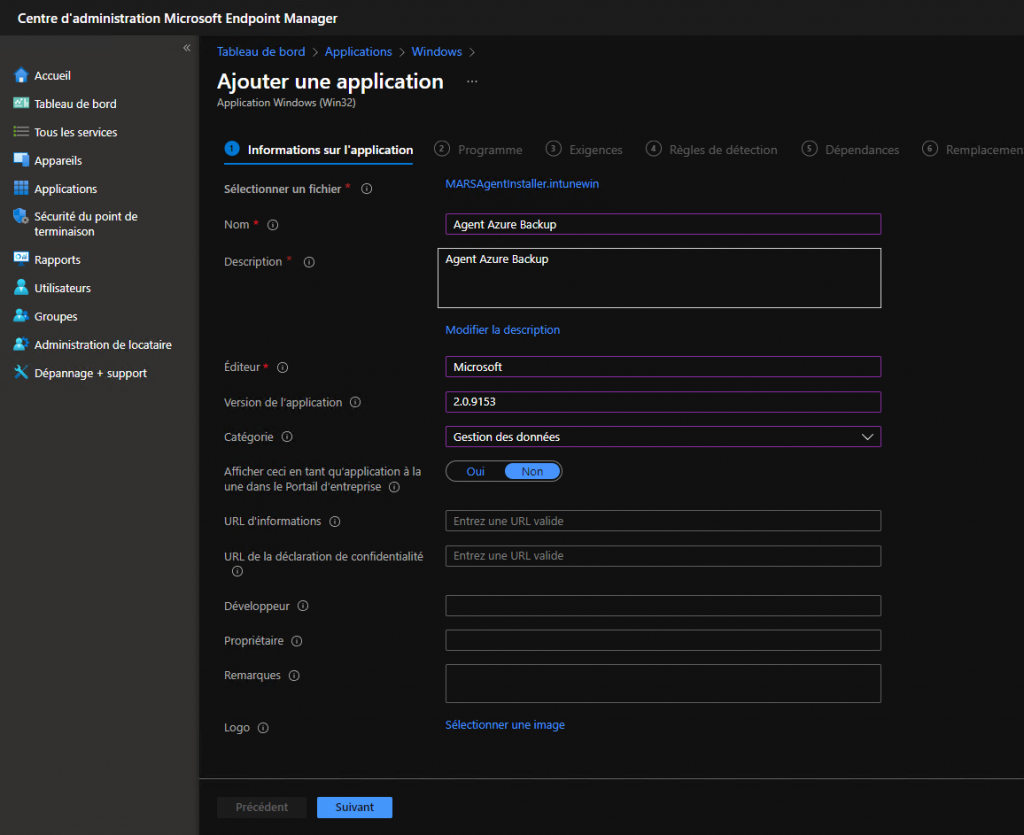Click the Propriétaire input field
This screenshot has width=1024, height=835.
coord(663,640)
